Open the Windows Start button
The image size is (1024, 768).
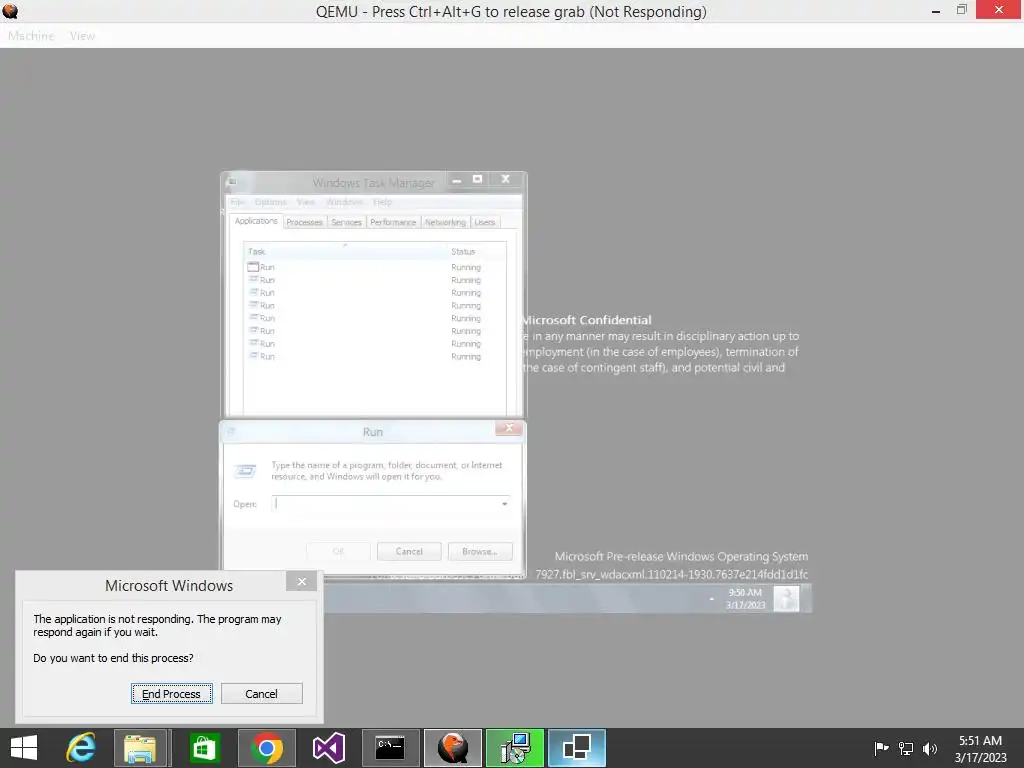(24, 748)
